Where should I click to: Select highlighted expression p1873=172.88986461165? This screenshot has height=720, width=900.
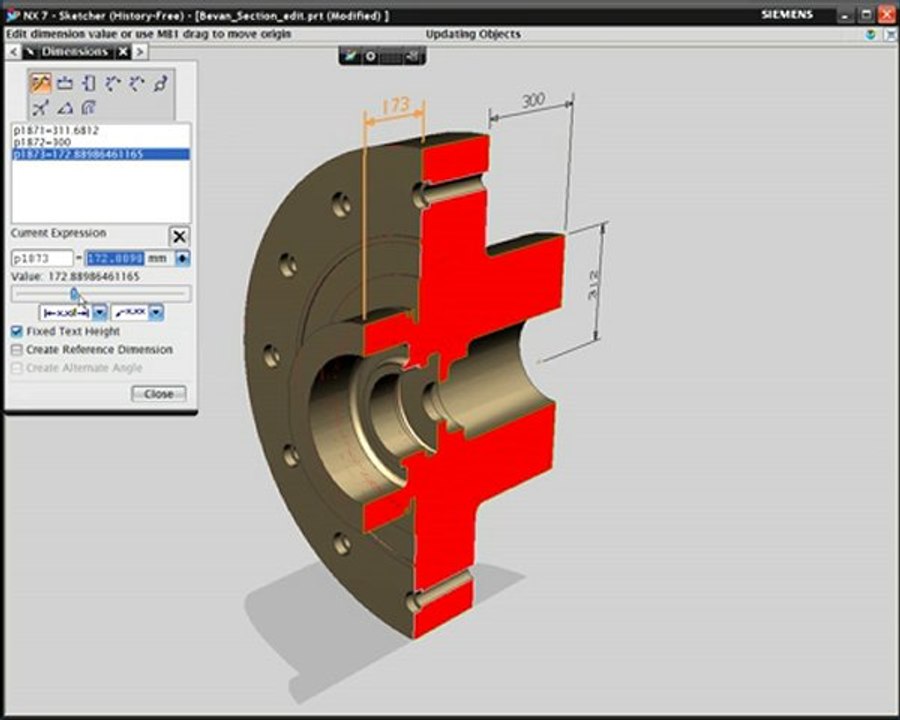point(100,154)
